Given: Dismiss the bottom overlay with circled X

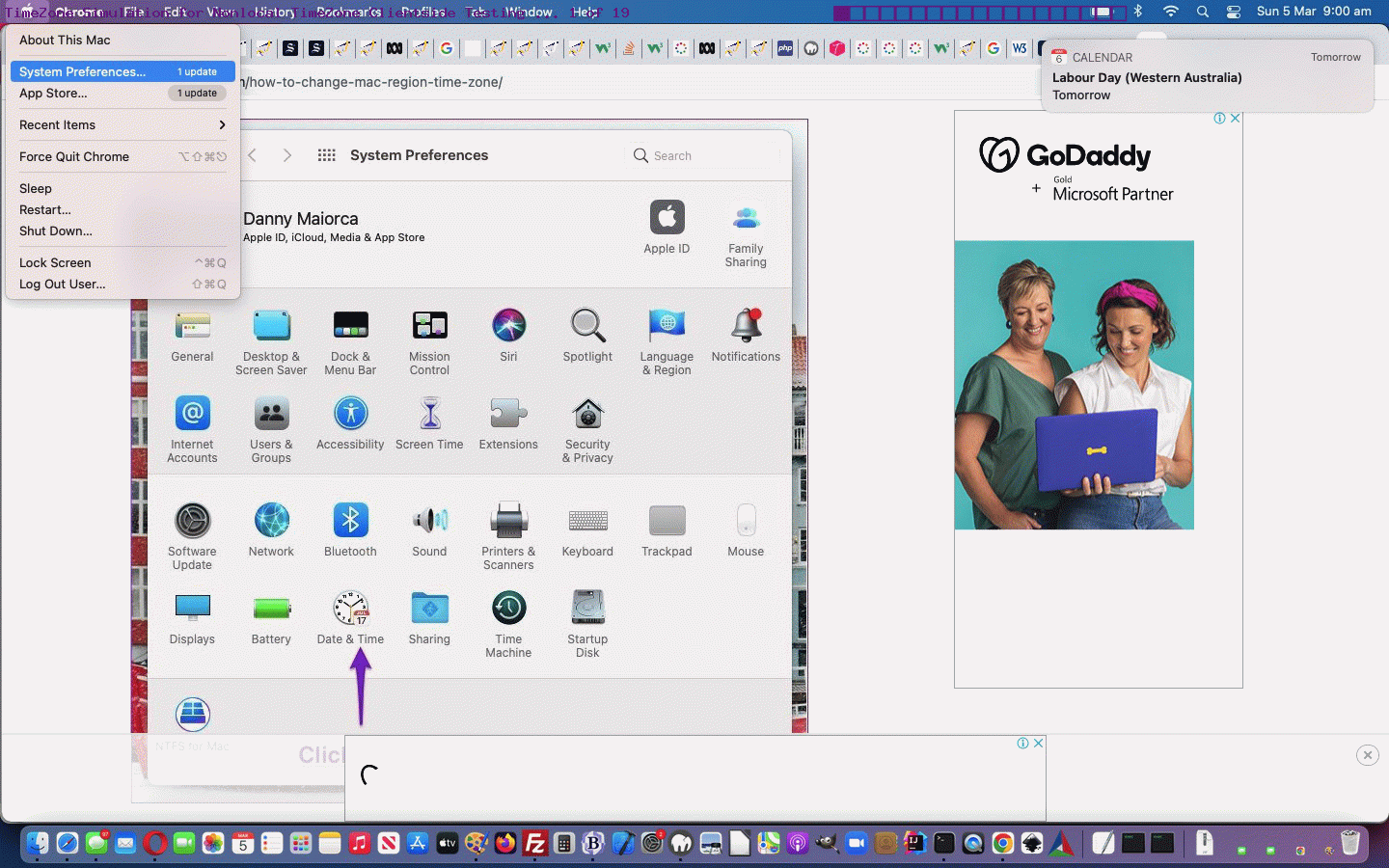Looking at the screenshot, I should (1367, 755).
